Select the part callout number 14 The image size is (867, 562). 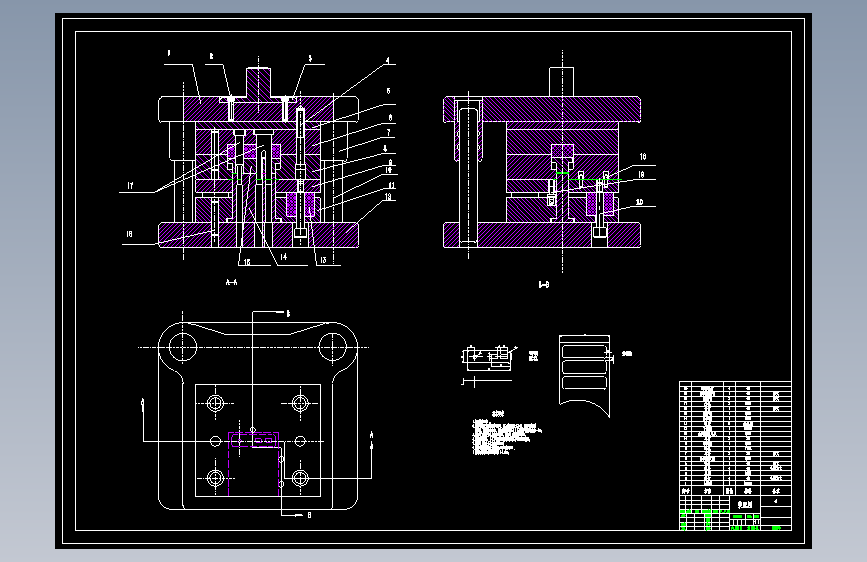click(284, 257)
